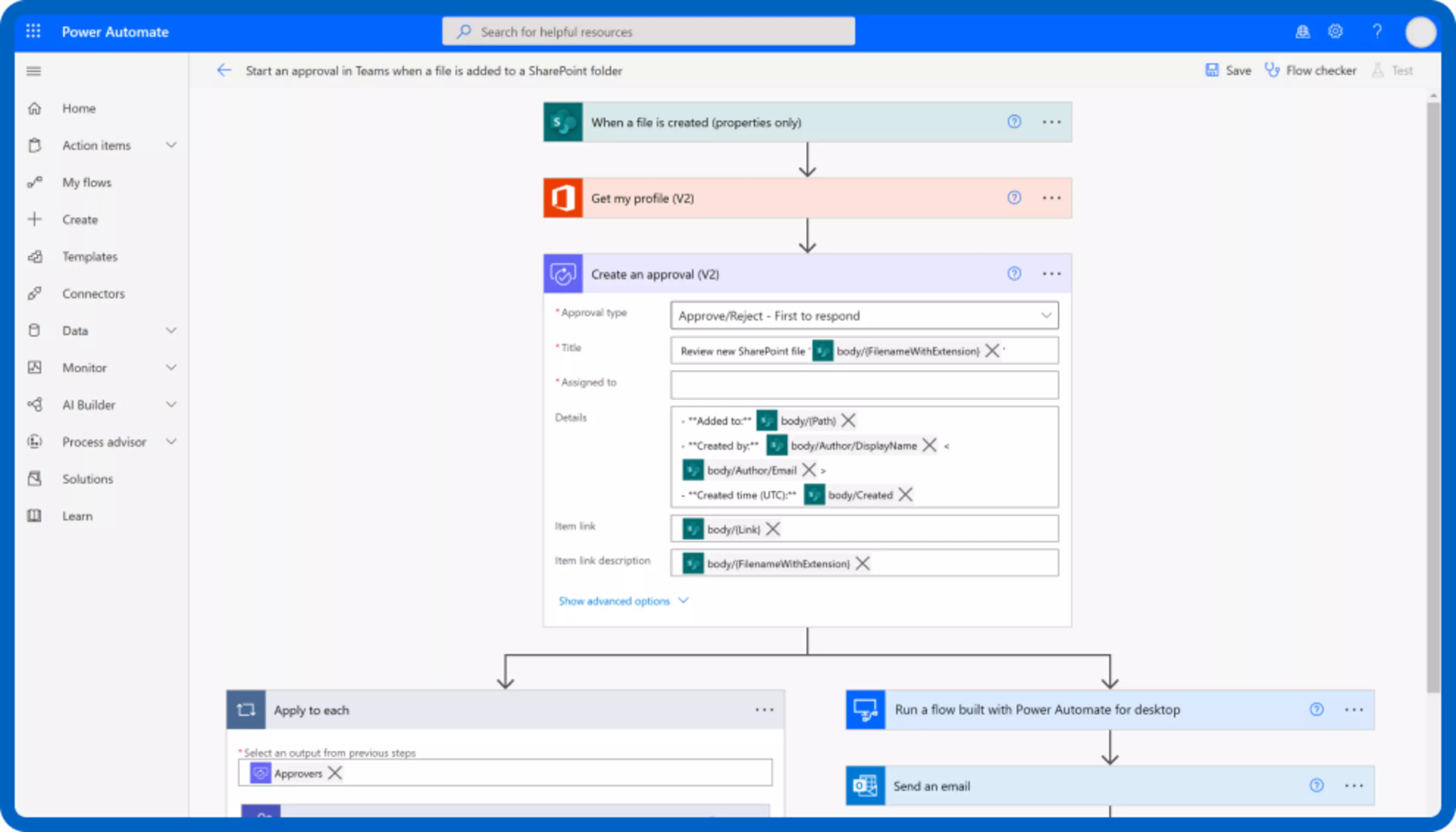Click the Title field of the approval
1456x832 pixels.
click(x=864, y=351)
